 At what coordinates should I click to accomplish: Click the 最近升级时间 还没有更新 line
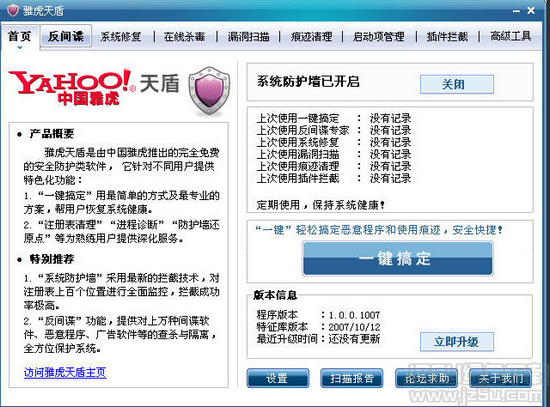pos(318,339)
